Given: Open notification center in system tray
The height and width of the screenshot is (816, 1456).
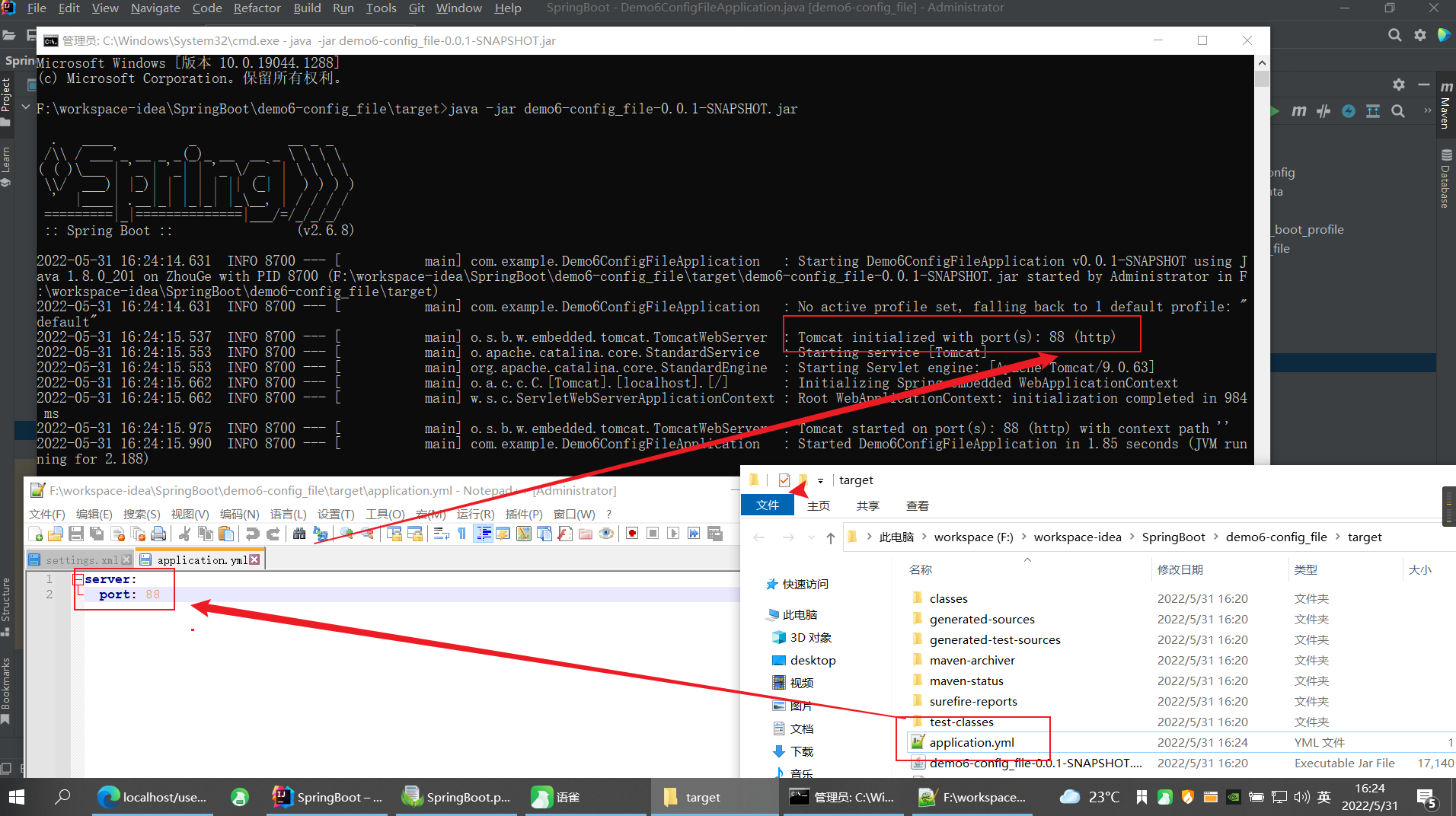Looking at the screenshot, I should tap(1426, 798).
